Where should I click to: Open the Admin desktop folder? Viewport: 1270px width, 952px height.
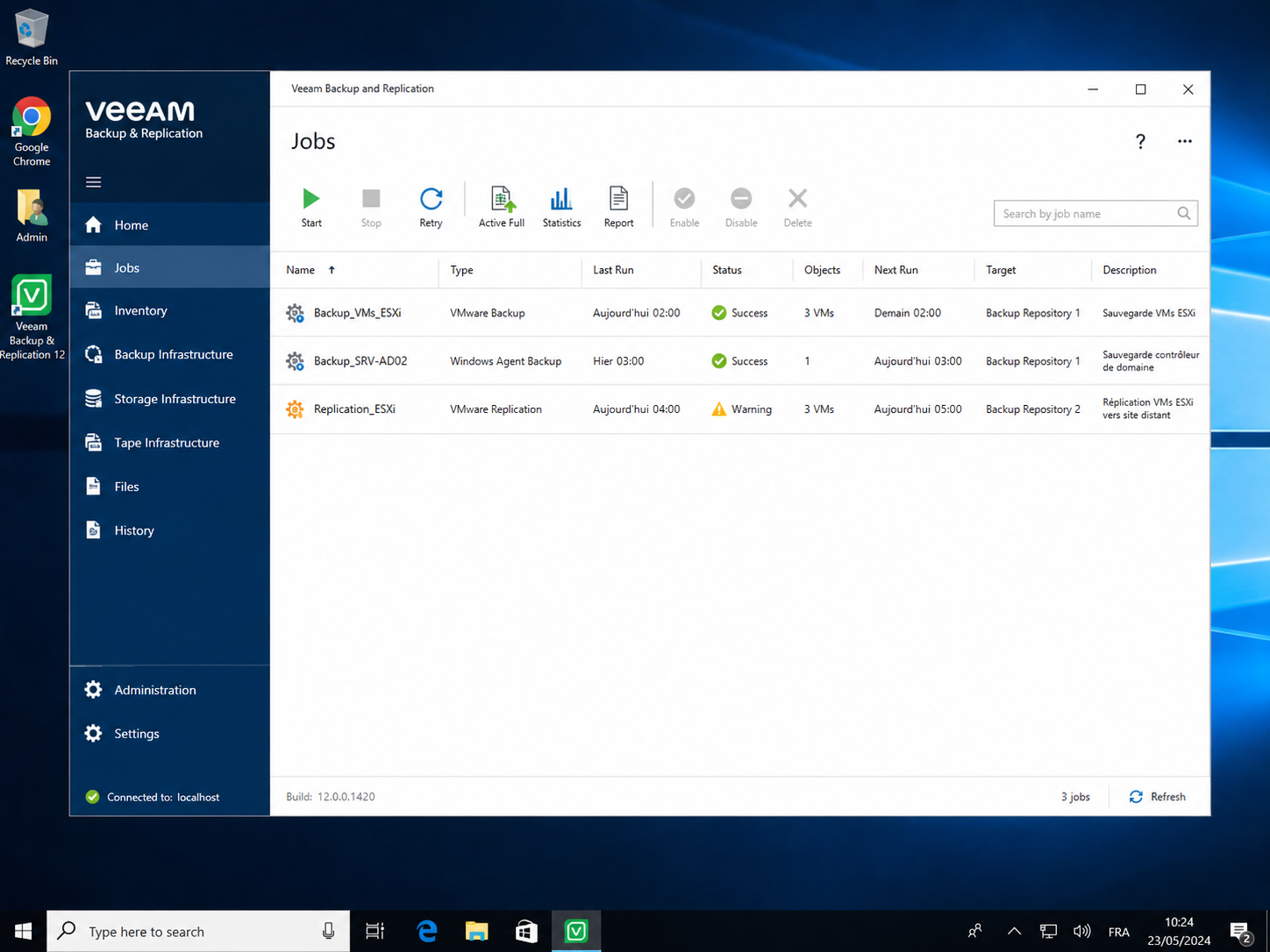(32, 217)
